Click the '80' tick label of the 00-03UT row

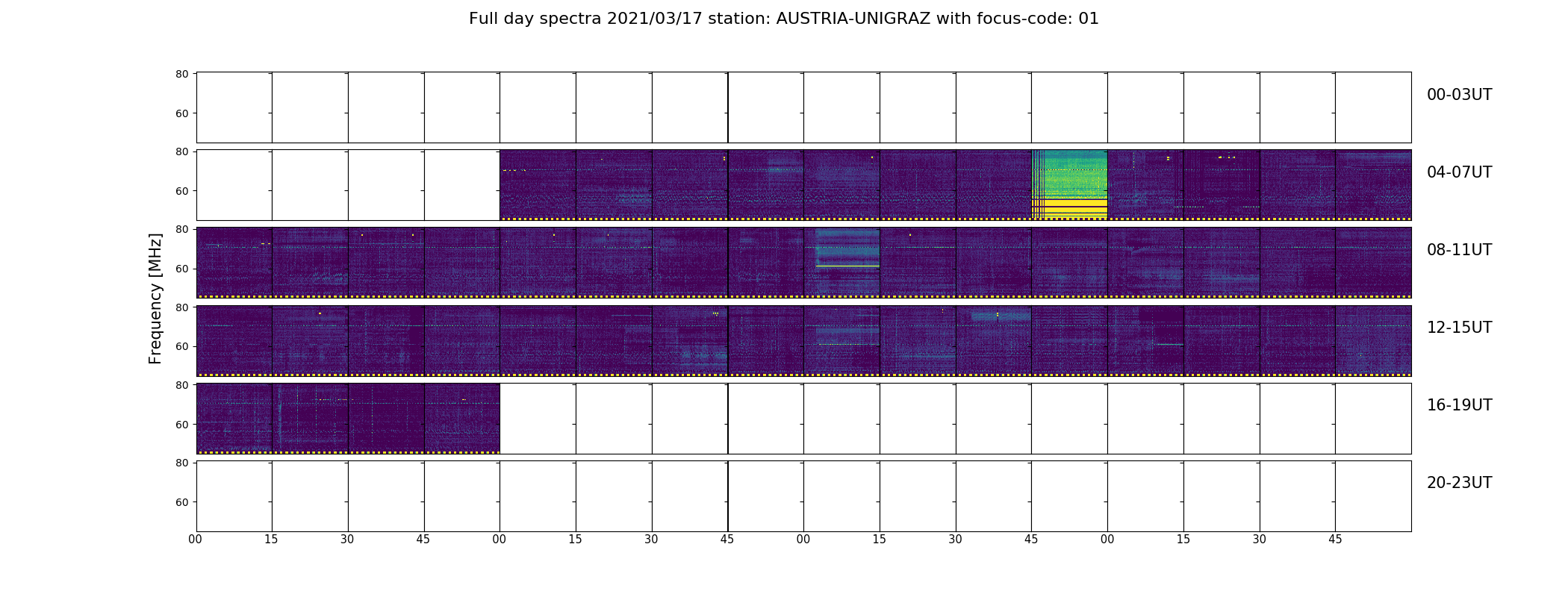181,74
